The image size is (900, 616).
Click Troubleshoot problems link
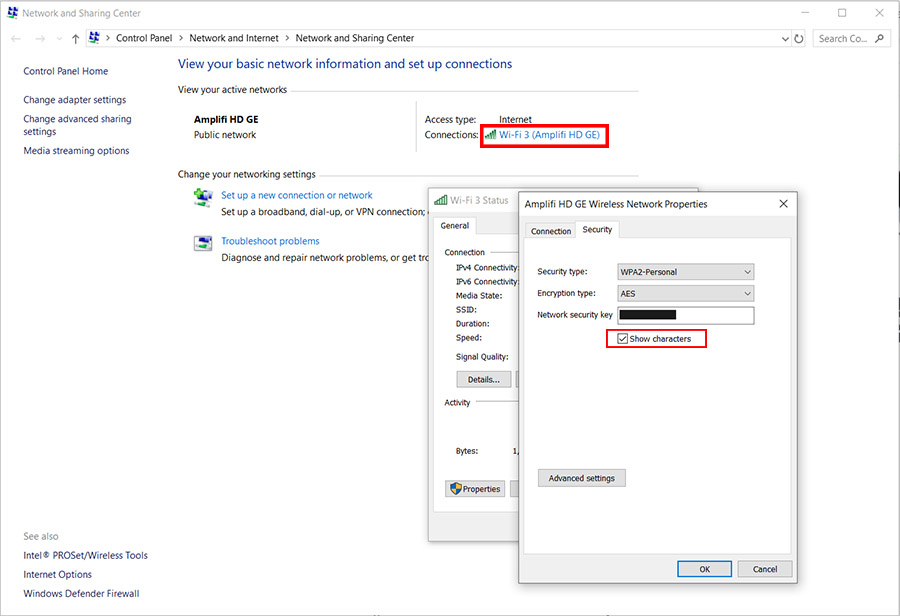(x=270, y=241)
